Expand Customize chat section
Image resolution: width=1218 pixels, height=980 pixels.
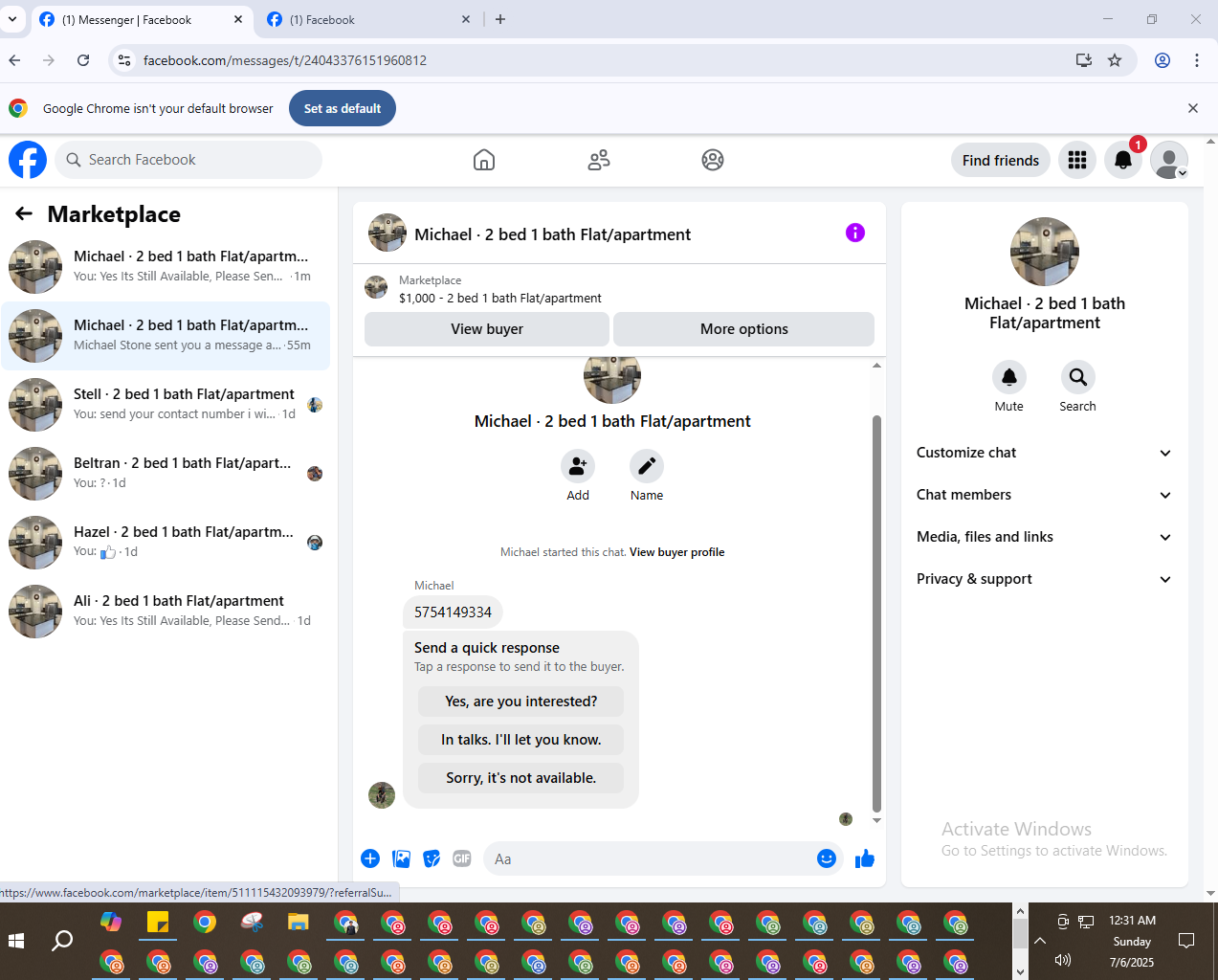(x=1044, y=453)
